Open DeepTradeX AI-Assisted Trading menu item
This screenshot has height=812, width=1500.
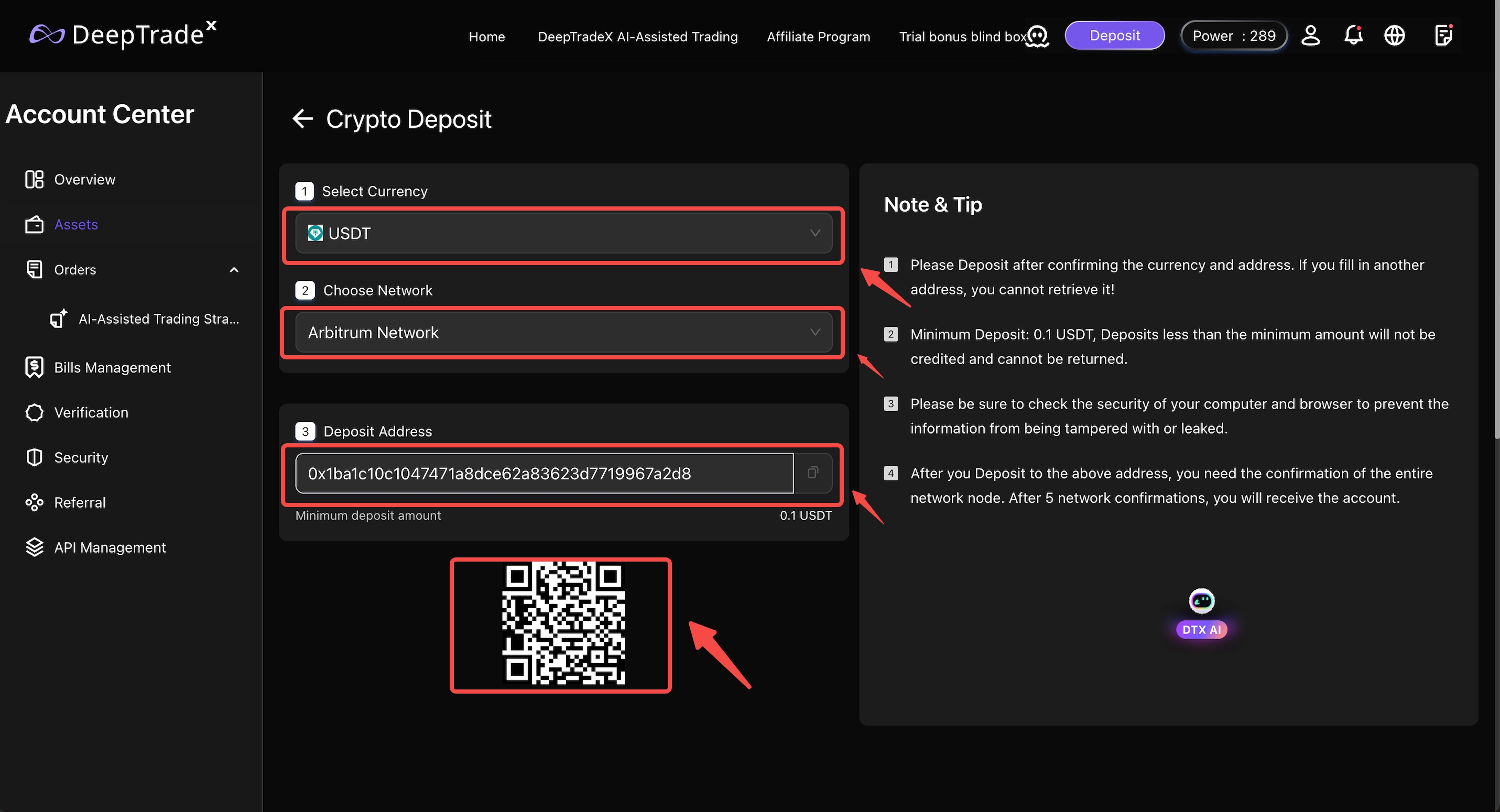click(x=638, y=37)
